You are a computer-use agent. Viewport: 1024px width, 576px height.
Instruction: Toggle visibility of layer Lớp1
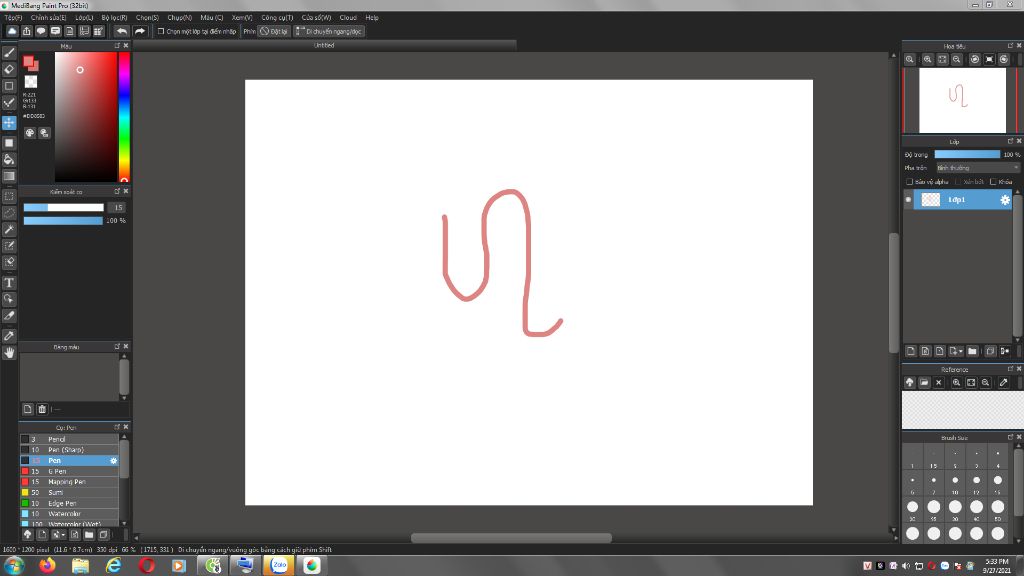[x=908, y=200]
